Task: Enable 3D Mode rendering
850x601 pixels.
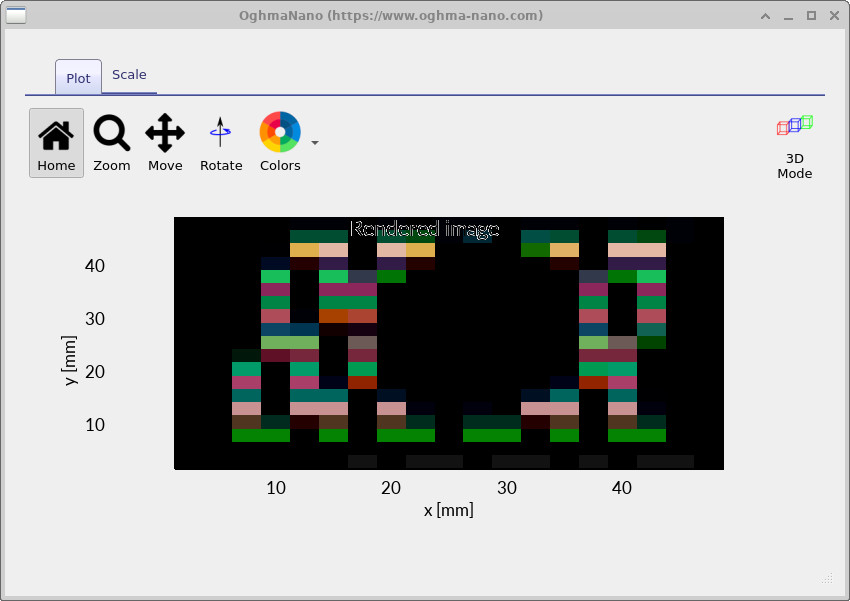Action: 794,145
